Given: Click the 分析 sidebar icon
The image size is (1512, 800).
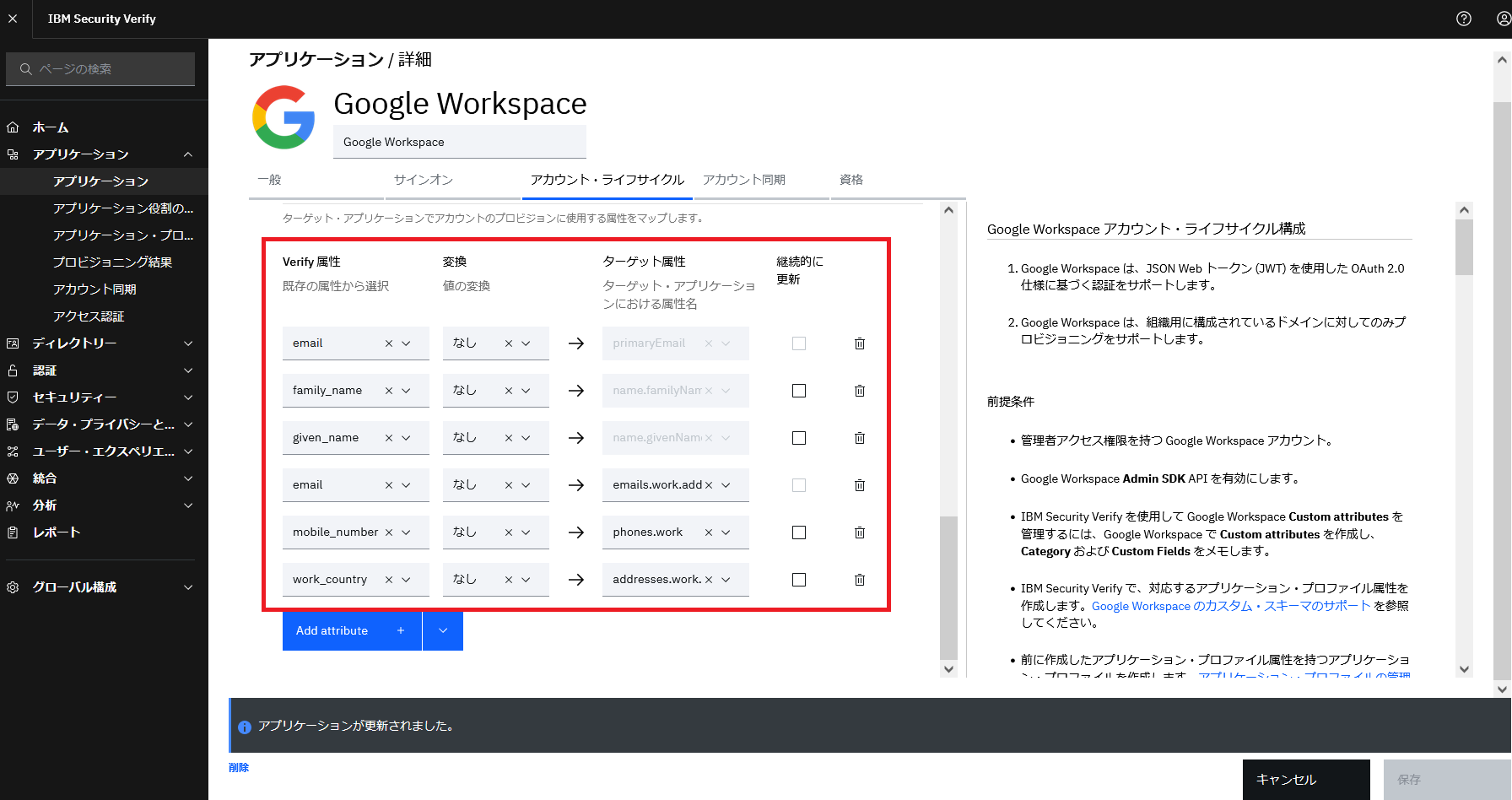Looking at the screenshot, I should coord(13,505).
